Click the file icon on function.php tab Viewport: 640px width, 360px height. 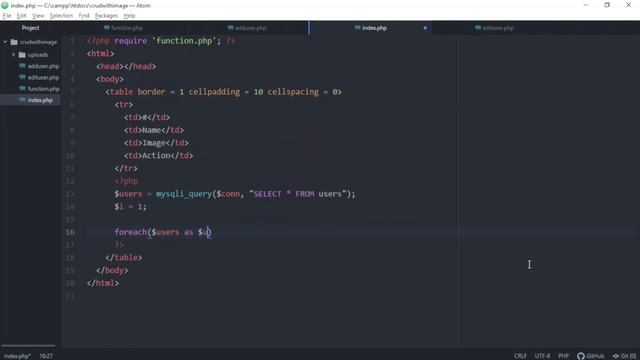[107, 28]
